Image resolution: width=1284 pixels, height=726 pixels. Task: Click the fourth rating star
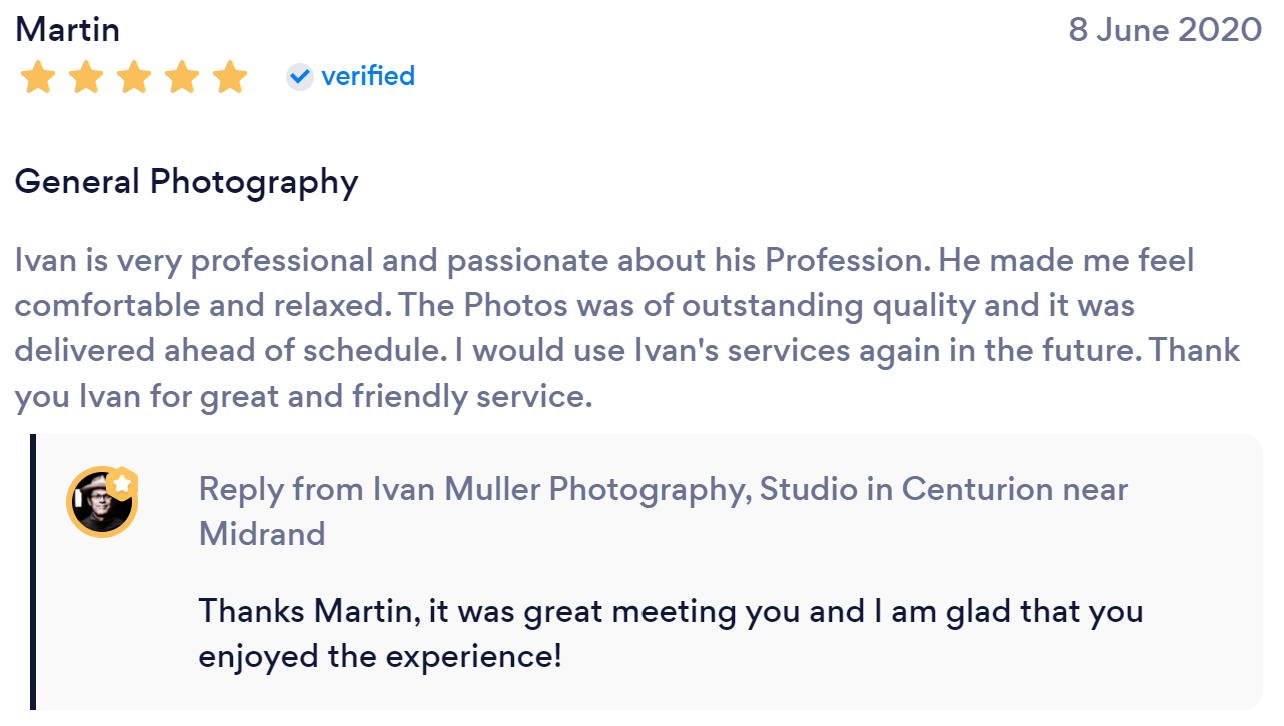(x=181, y=77)
